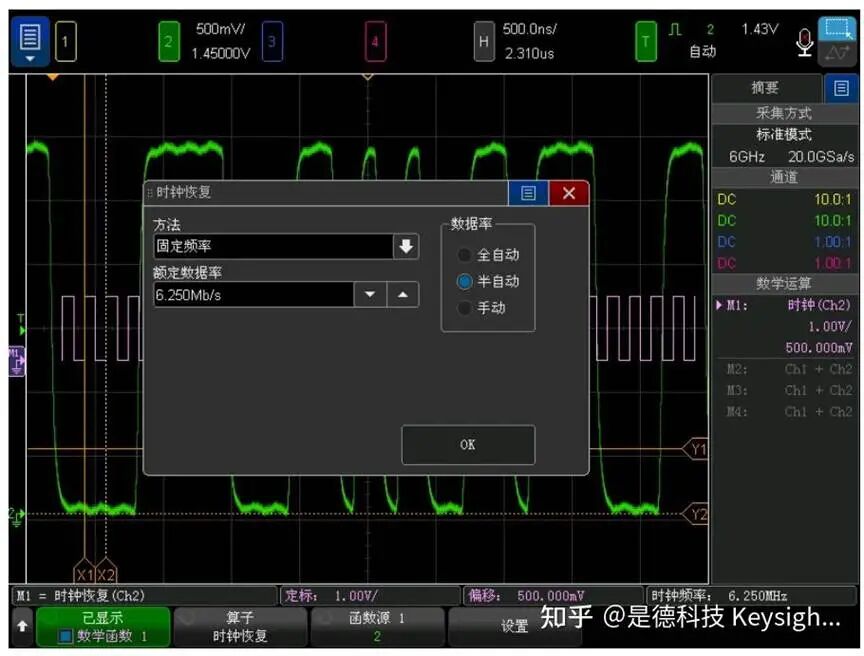Click the orange trigger position marker at top
This screenshot has height=656, width=864.
tap(52, 77)
